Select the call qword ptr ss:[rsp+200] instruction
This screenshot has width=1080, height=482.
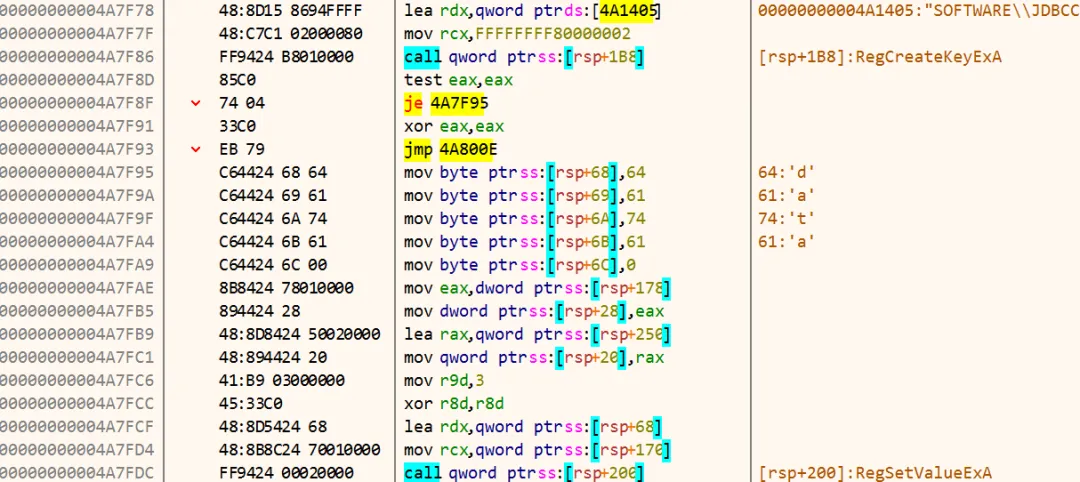523,473
